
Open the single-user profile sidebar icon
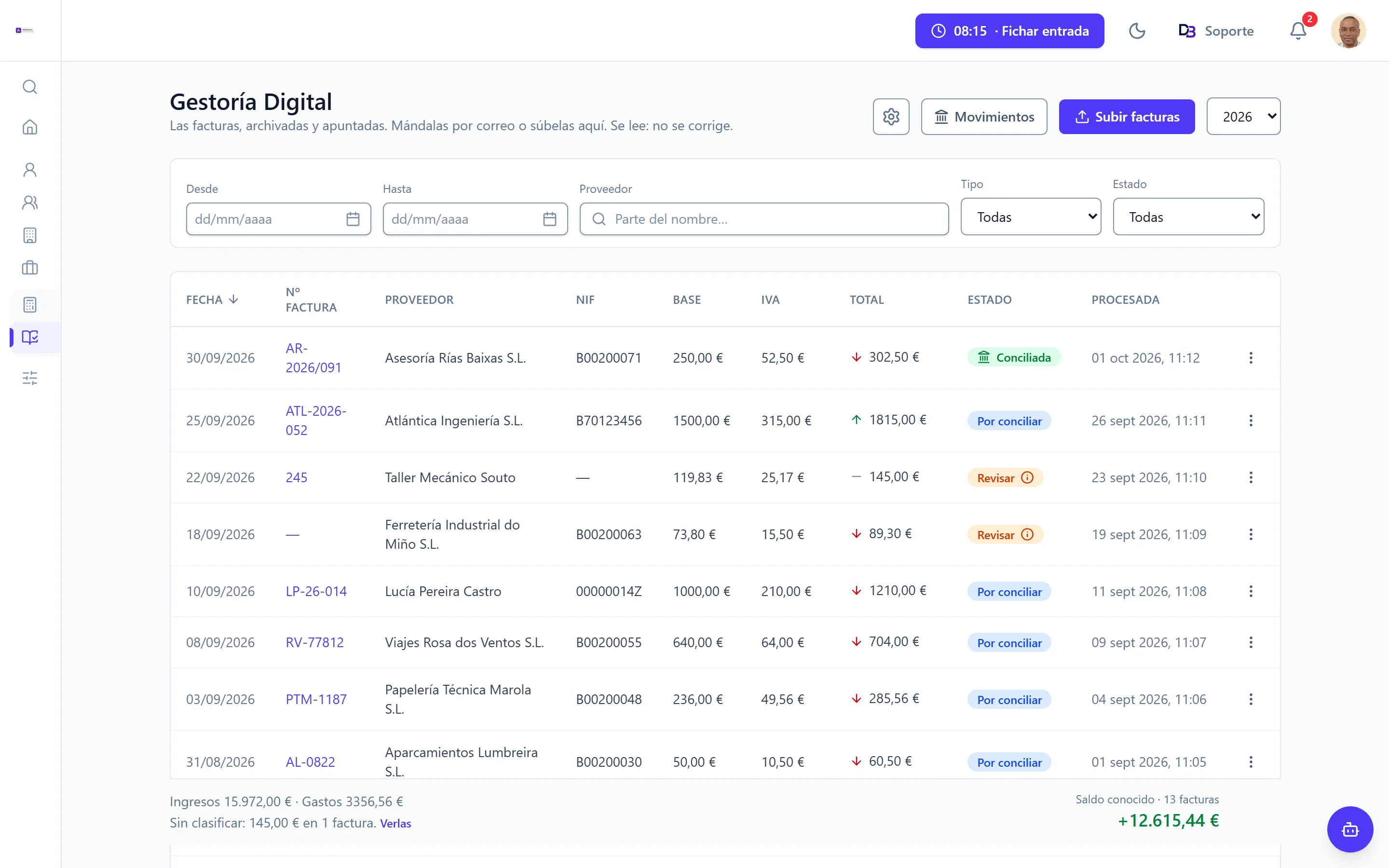[30, 169]
